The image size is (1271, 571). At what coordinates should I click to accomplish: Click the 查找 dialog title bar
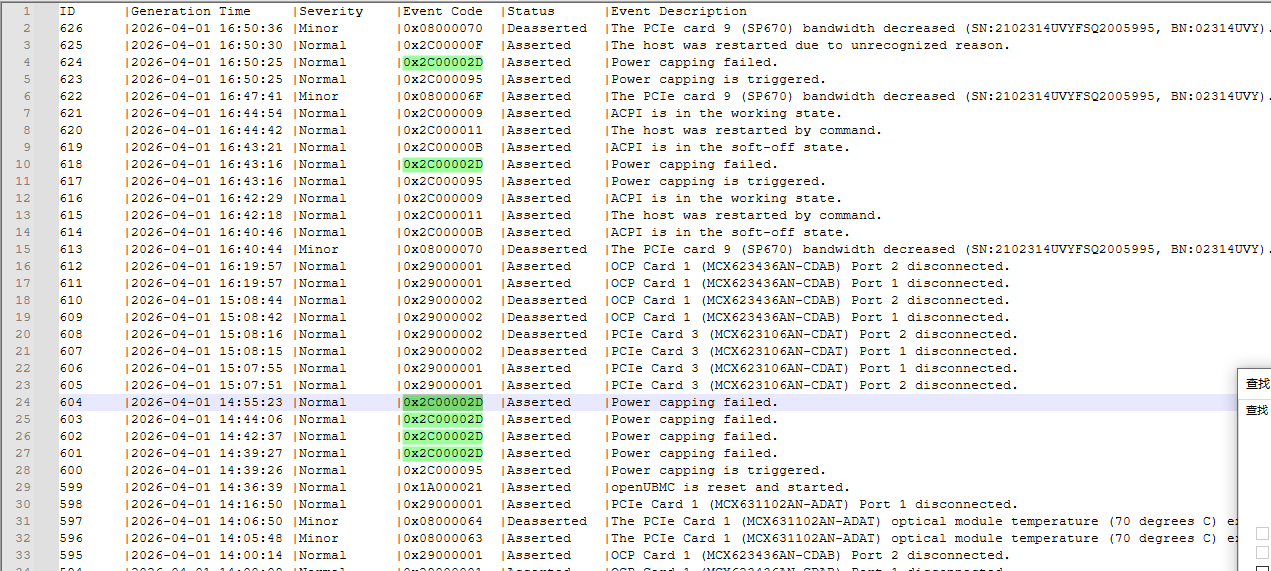click(1256, 383)
